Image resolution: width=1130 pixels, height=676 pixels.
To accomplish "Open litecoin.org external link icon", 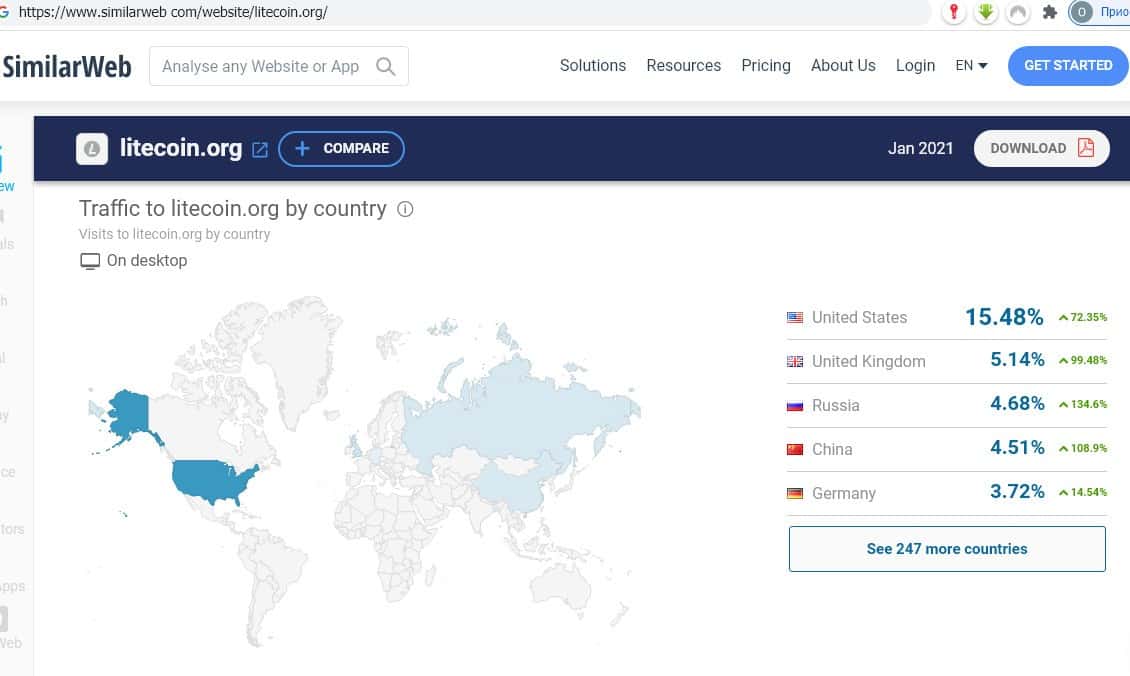I will click(x=260, y=149).
